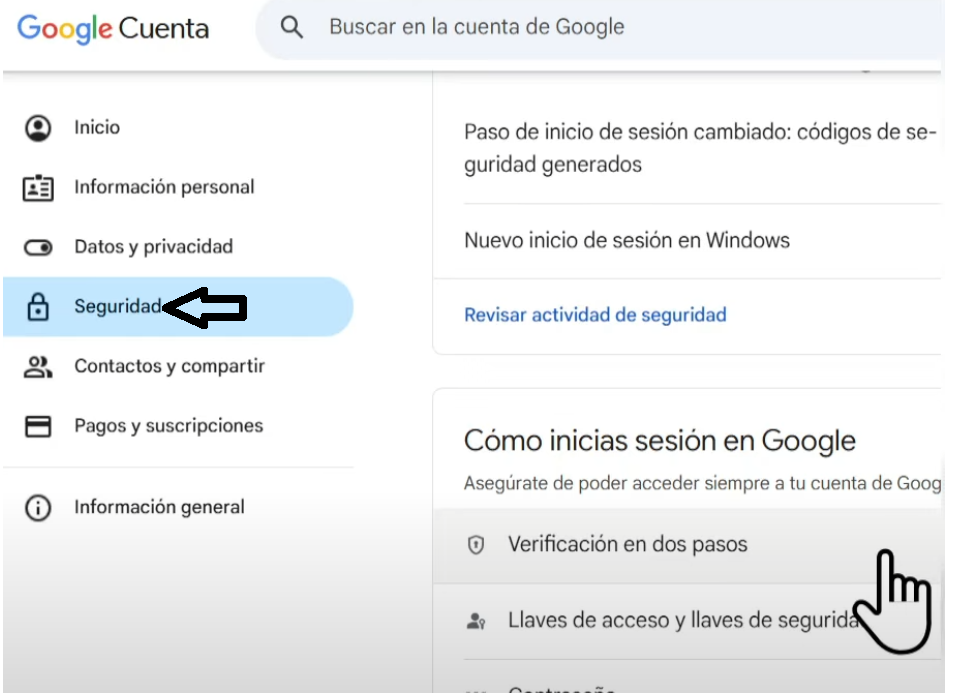Click the Seguridad padlock icon
Viewport: 955px width, 697px height.
[38, 306]
